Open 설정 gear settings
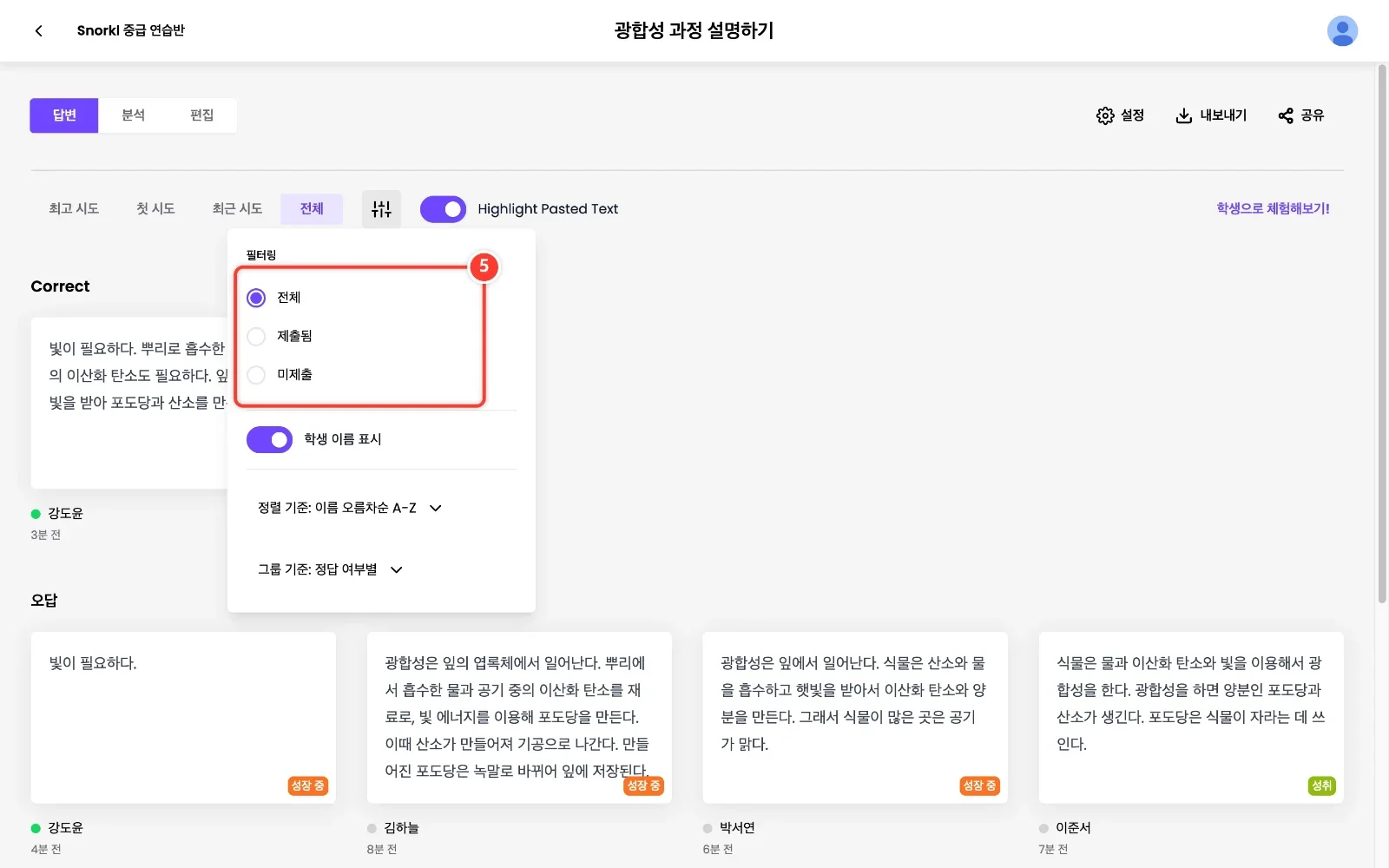The width and height of the screenshot is (1389, 868). point(1120,115)
